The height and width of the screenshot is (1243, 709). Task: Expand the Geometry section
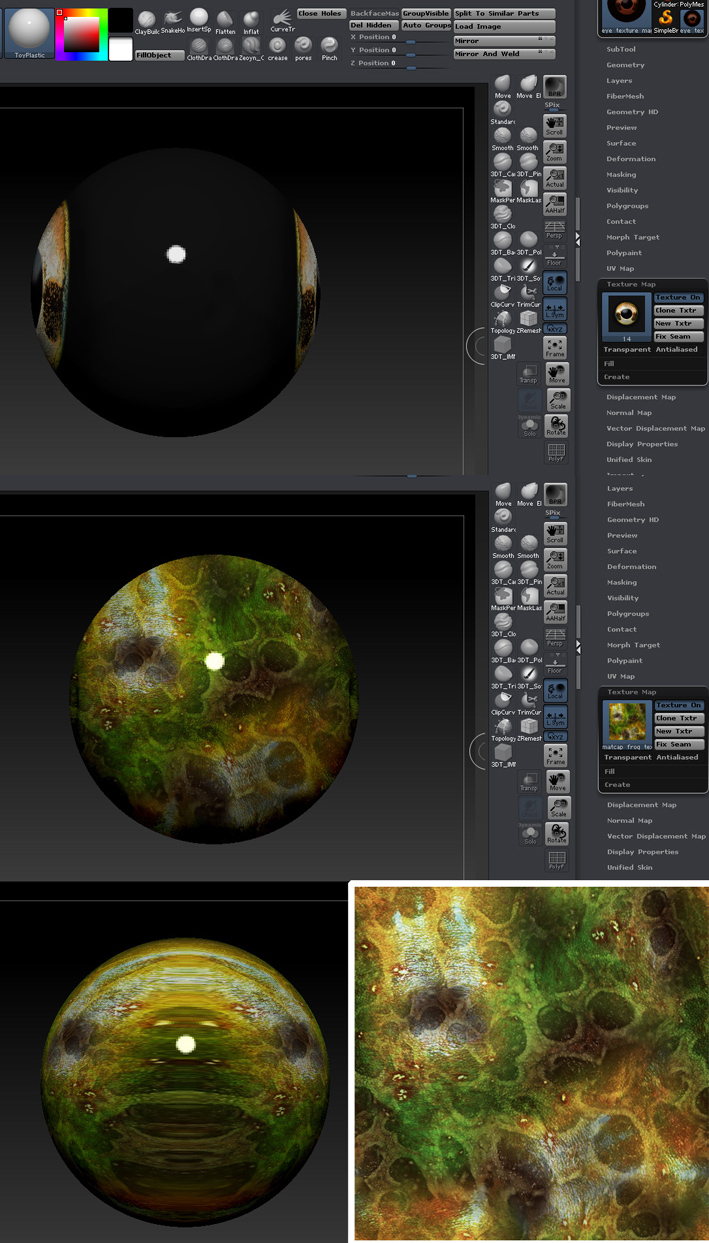625,65
